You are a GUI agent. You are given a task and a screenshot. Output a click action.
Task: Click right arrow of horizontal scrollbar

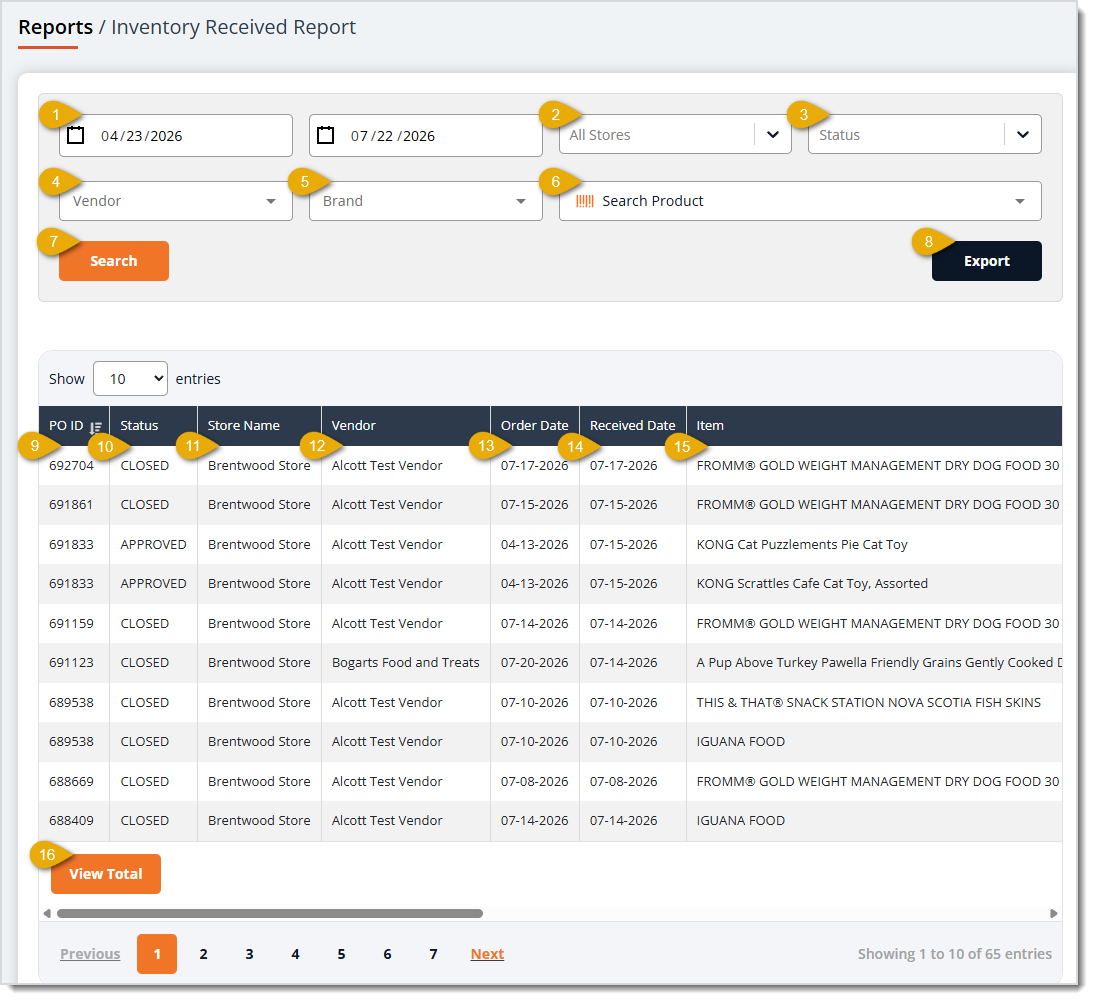(1053, 914)
